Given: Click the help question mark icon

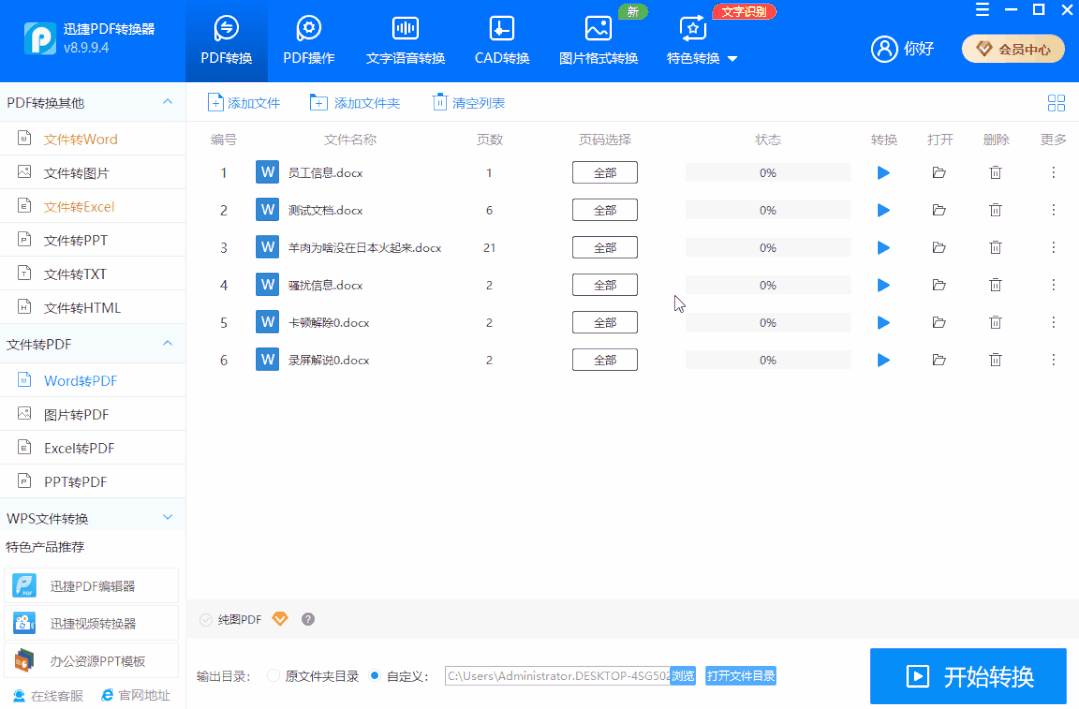Looking at the screenshot, I should 308,619.
